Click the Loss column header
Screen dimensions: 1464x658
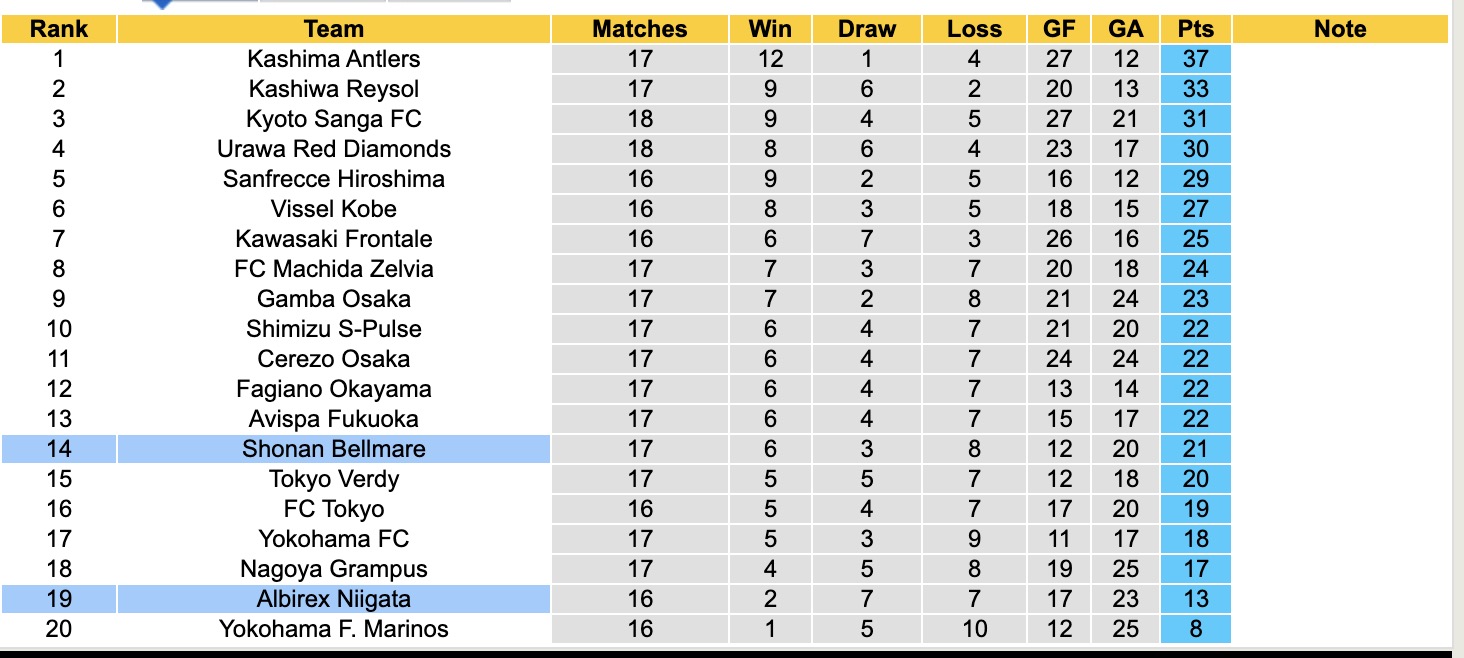point(974,29)
